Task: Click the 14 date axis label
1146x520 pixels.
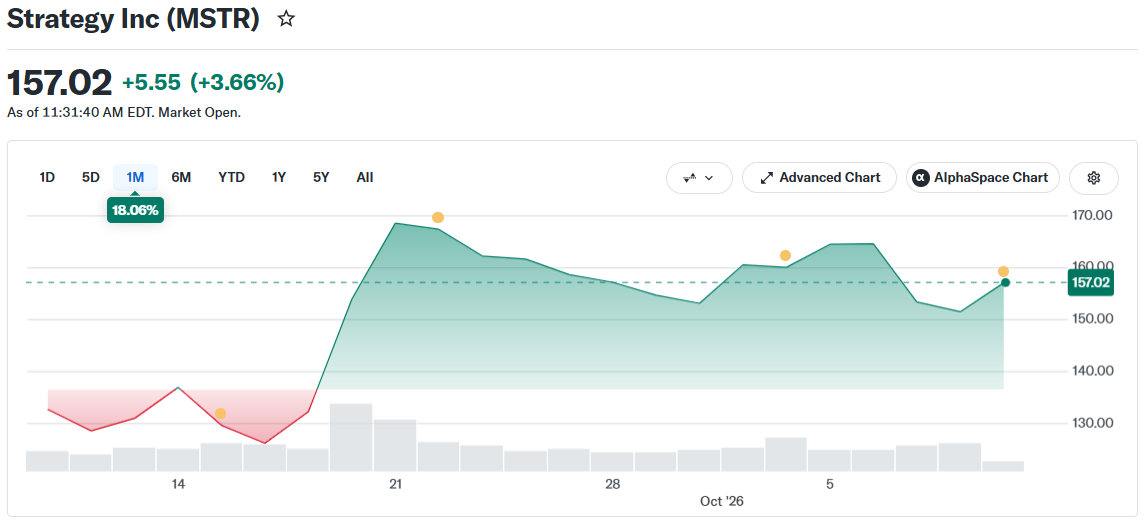Action: tap(178, 484)
